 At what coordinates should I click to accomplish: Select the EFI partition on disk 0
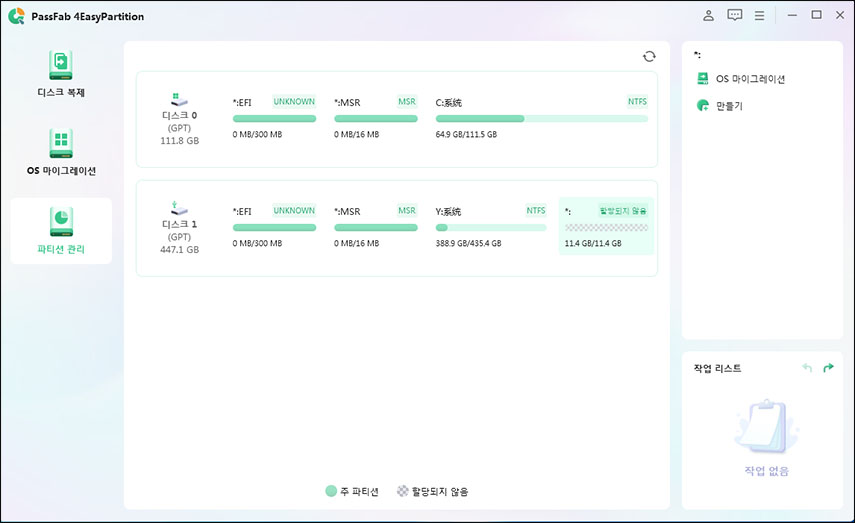pyautogui.click(x=273, y=118)
